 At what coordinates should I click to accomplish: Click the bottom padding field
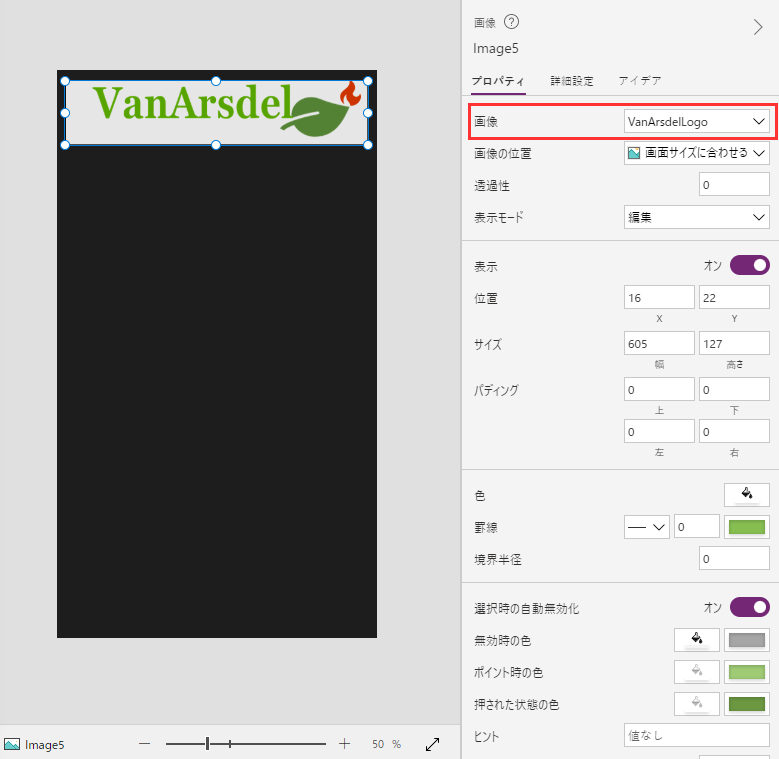734,389
